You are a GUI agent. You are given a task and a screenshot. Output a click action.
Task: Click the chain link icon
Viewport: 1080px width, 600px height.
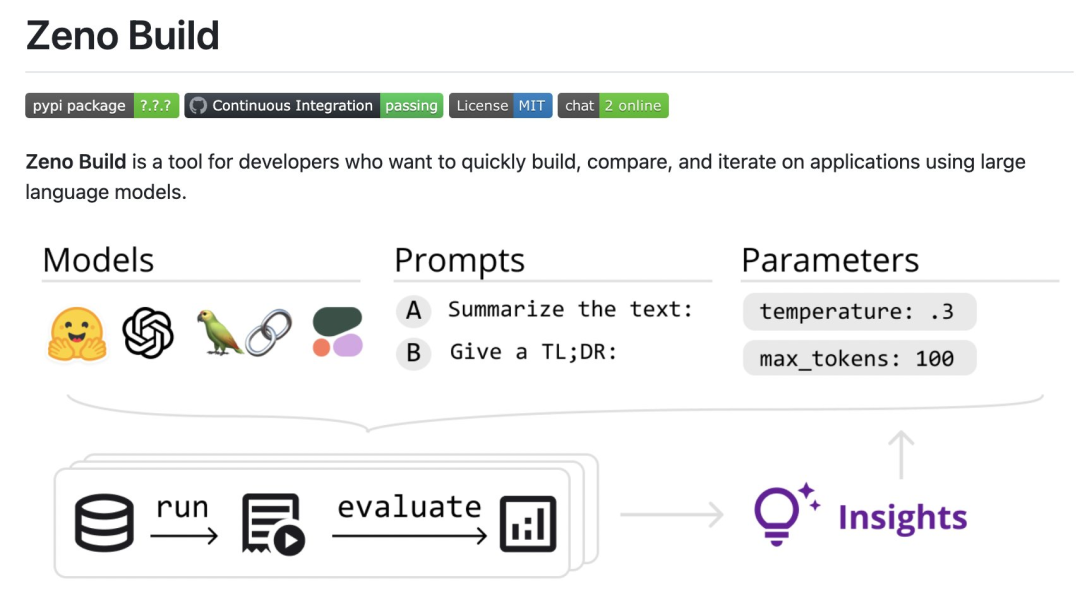click(270, 333)
